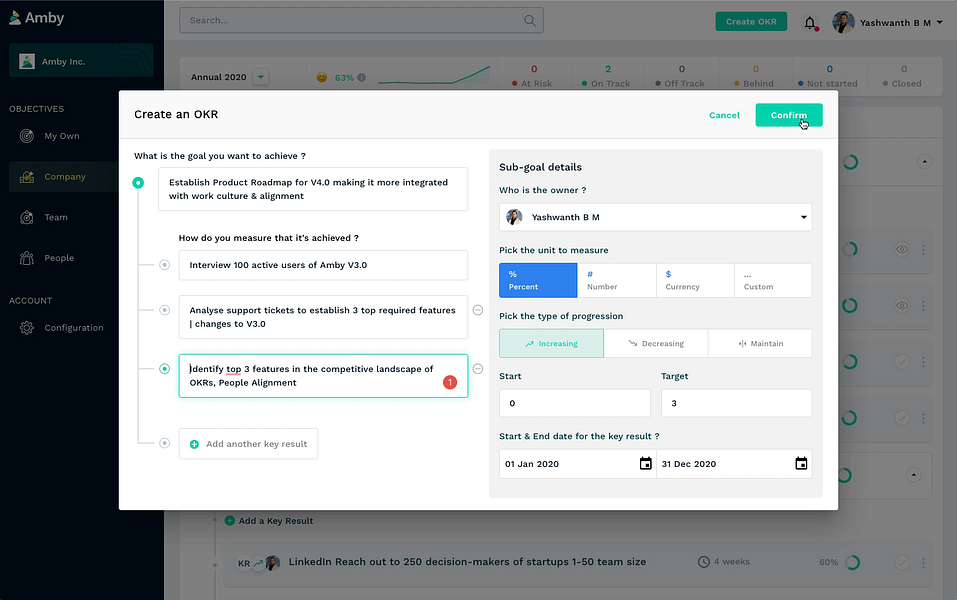Click the Create OKR button
The image size is (957, 600).
click(x=751, y=21)
